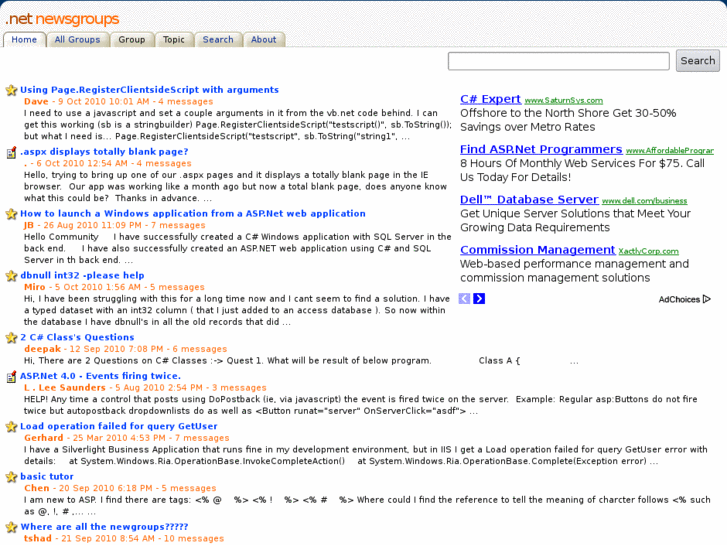The width and height of the screenshot is (727, 545).
Task: Open thread "How to launch a Windows application from a ASP.Net web application"
Action: point(193,213)
